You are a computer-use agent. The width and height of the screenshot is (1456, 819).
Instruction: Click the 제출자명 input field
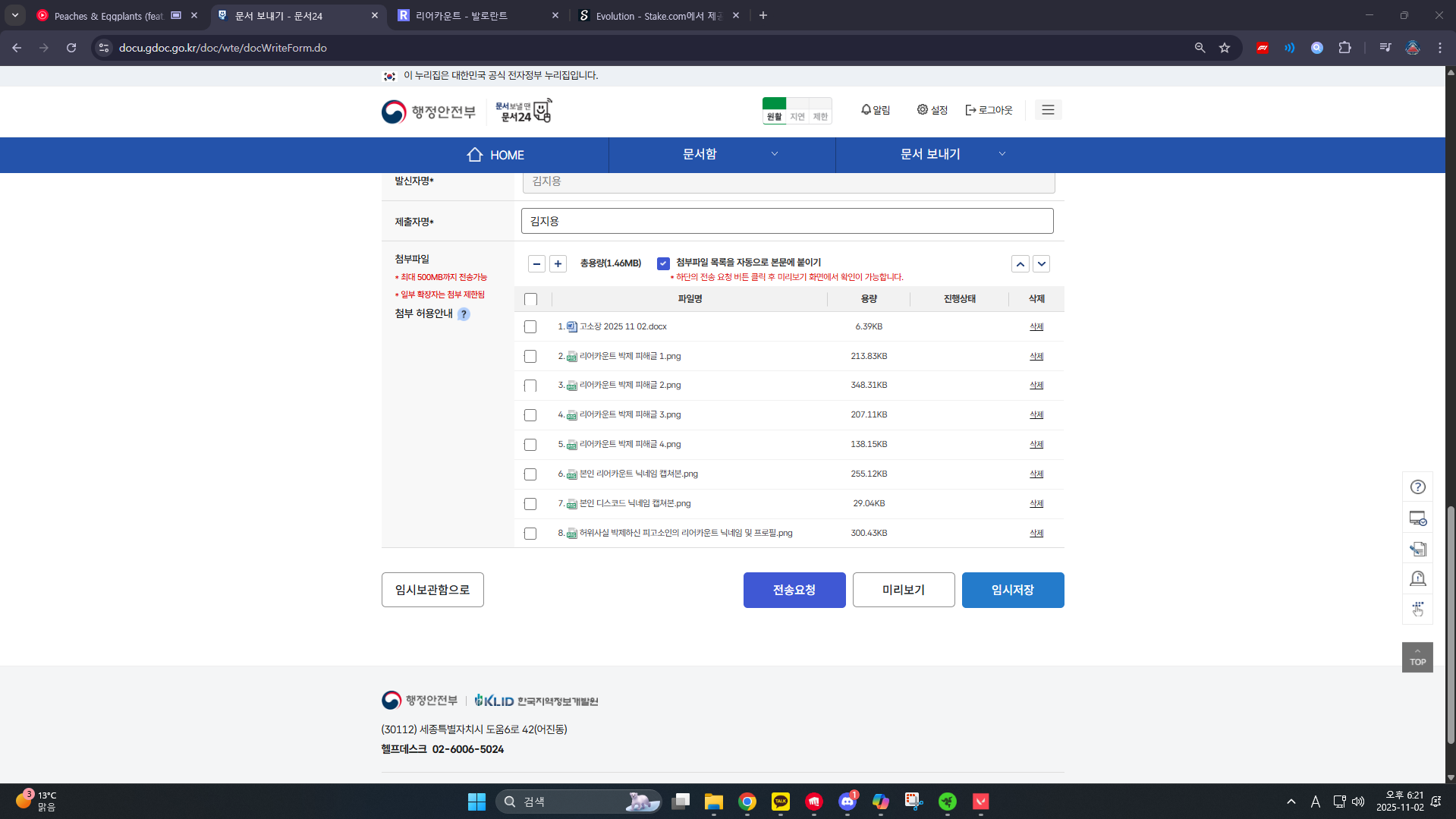787,222
